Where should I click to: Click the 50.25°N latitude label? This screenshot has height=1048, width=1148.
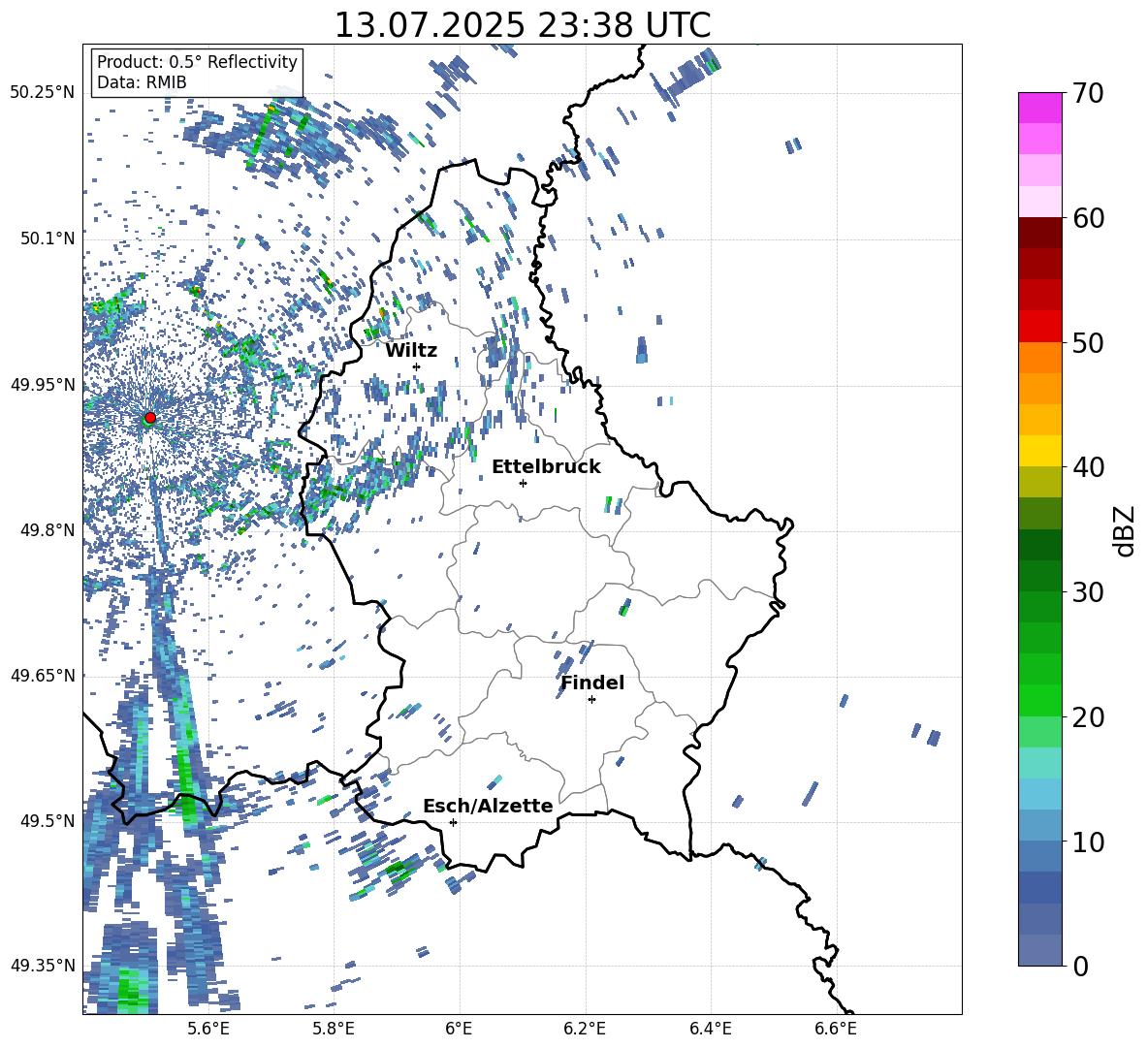[43, 93]
